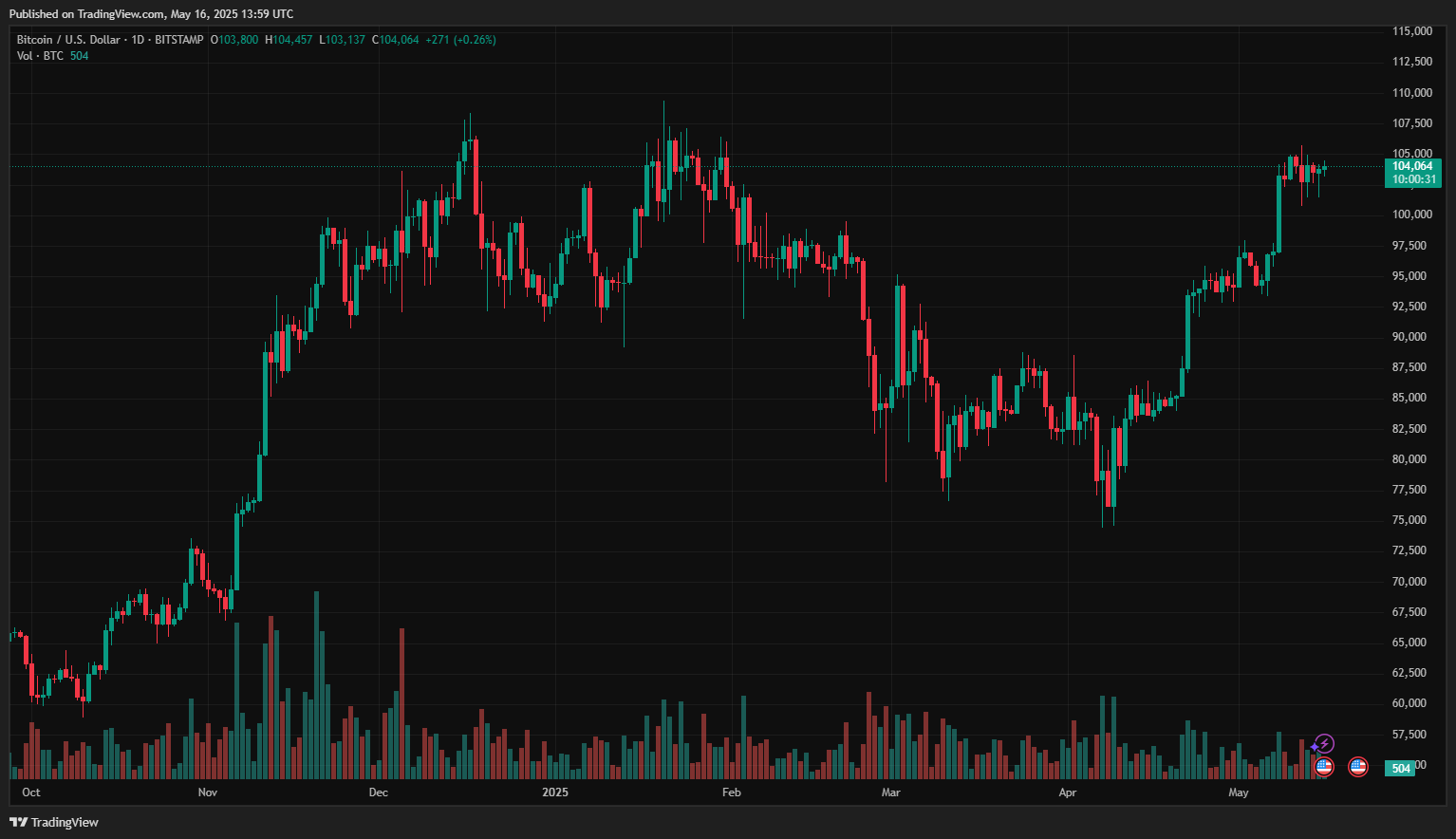Click the Apr label on time axis
This screenshot has height=839, width=1456.
1068,792
